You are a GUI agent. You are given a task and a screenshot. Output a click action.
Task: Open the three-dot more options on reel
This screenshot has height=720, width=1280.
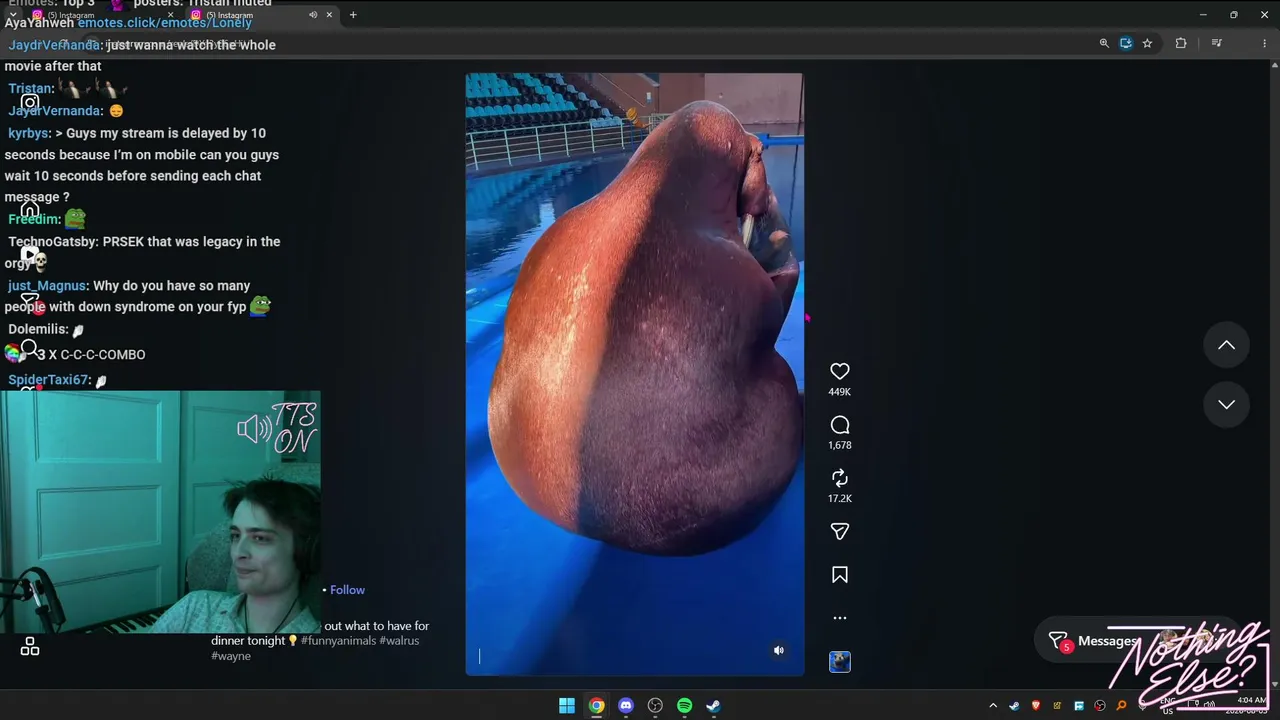840,618
